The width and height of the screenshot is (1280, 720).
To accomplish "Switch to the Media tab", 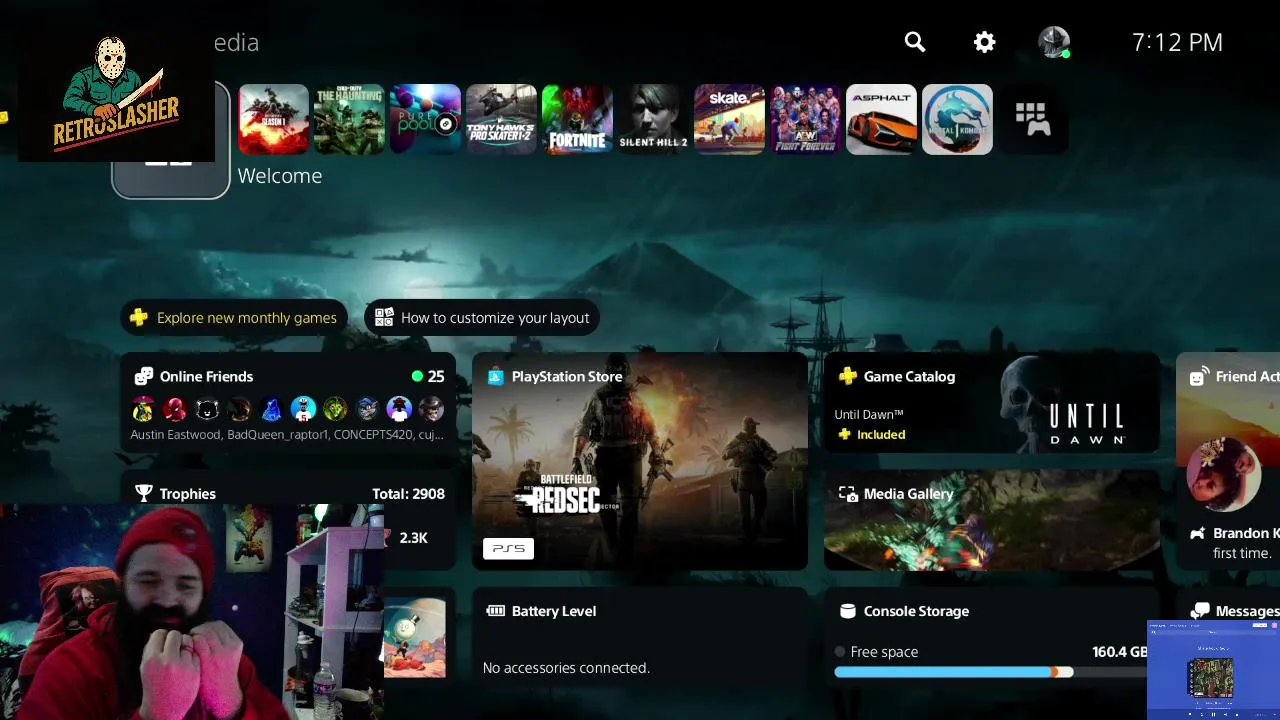I will 237,42.
